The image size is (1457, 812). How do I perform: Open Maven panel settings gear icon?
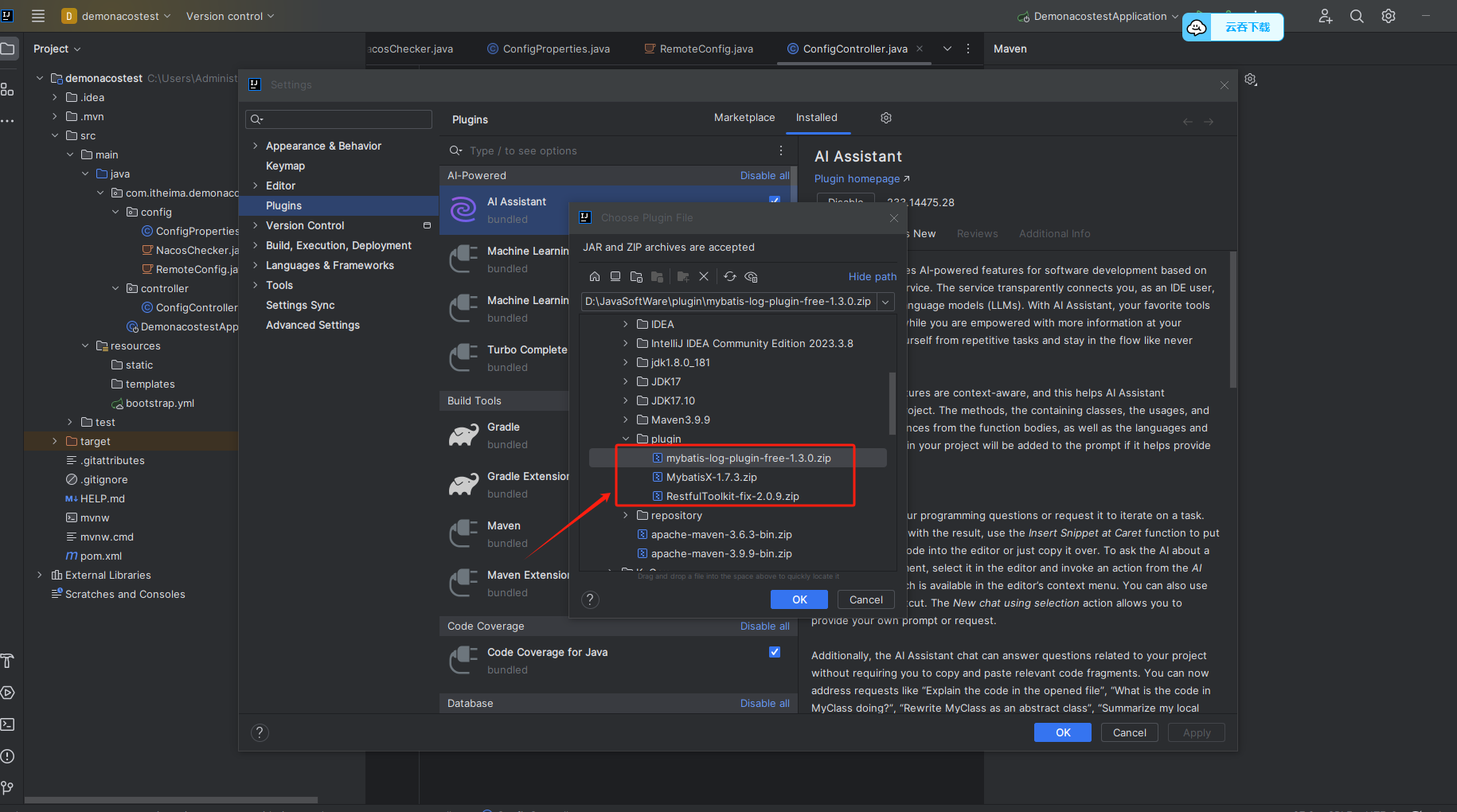1251,80
